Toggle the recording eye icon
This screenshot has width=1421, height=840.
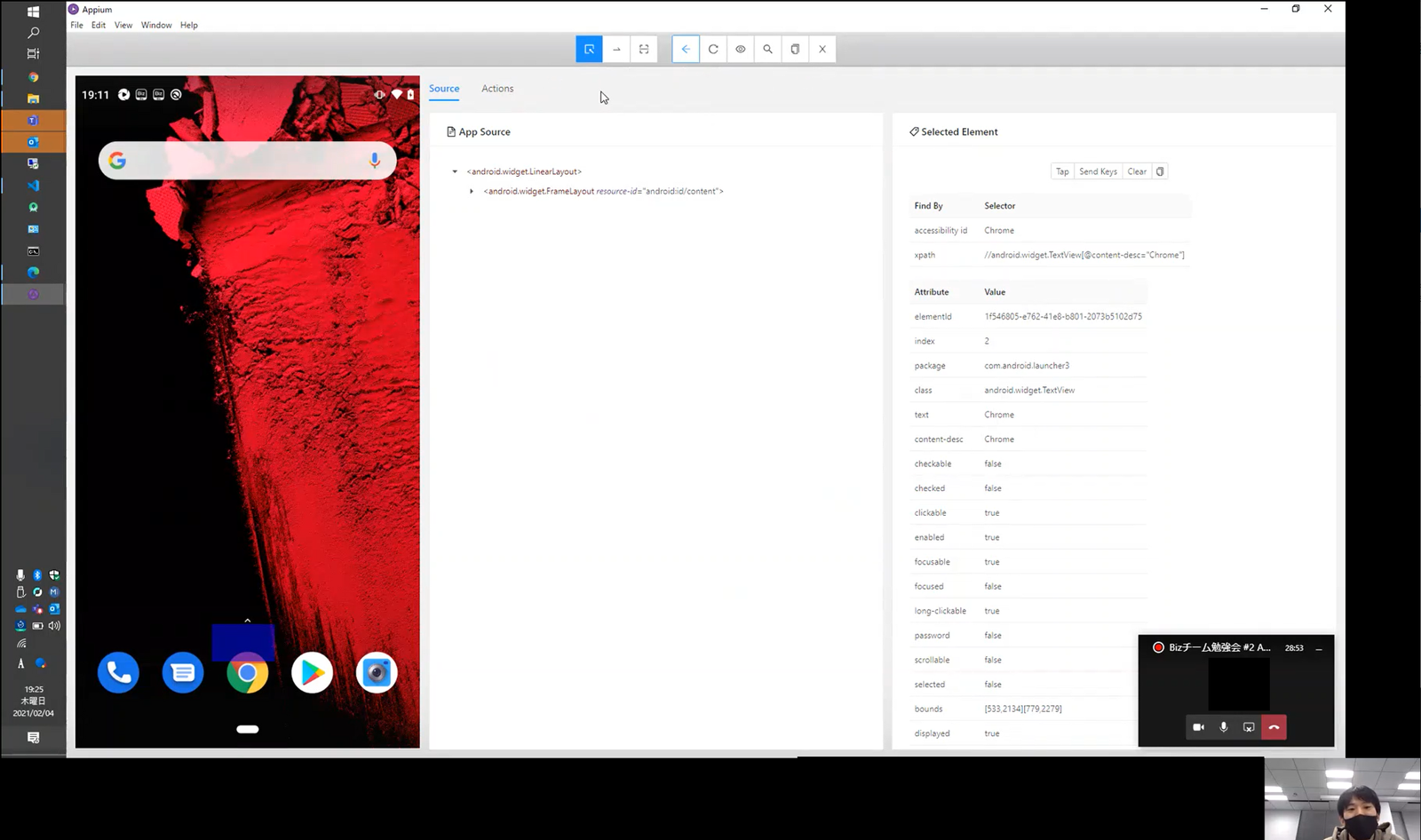741,49
